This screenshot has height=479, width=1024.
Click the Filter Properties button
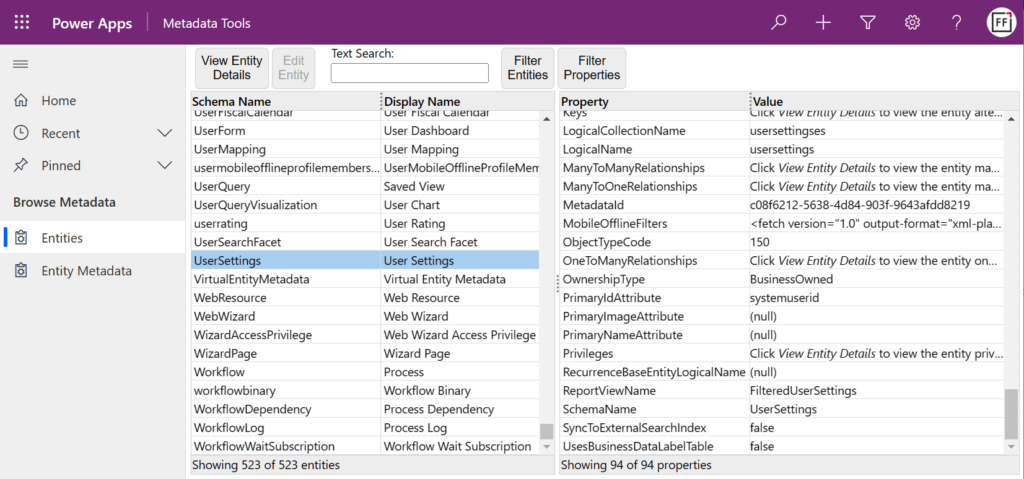[x=592, y=68]
